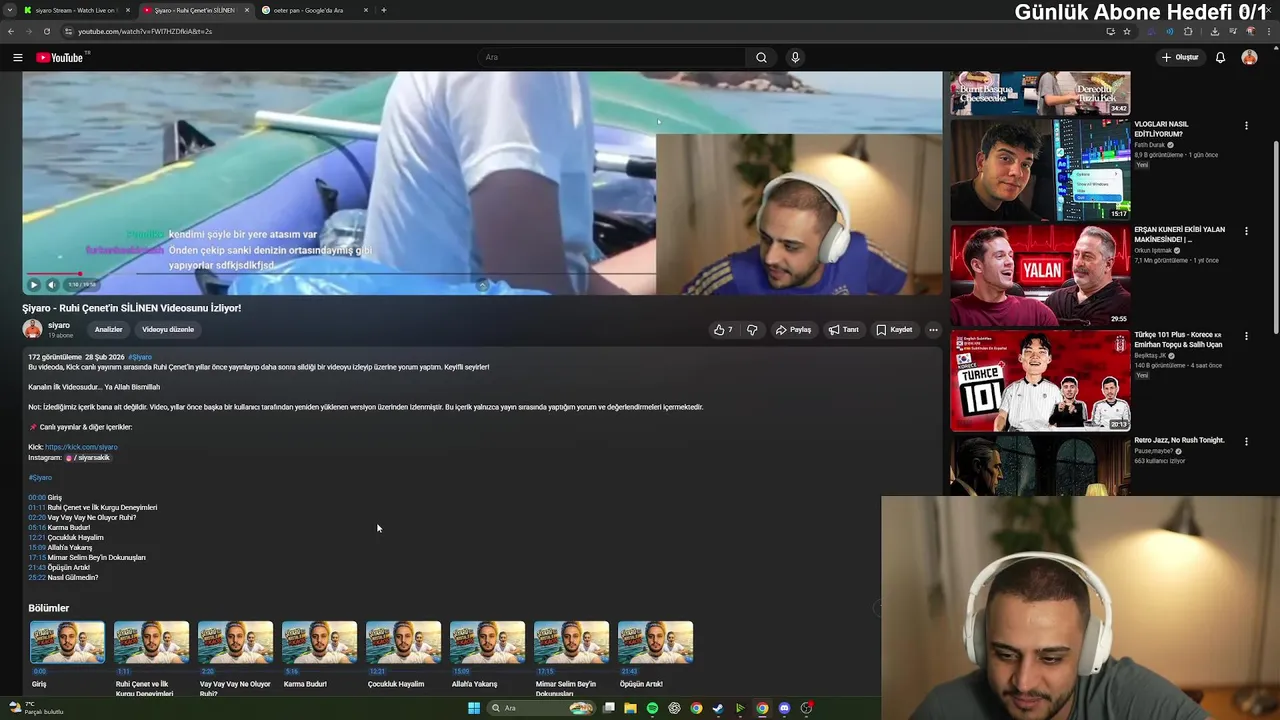Open the Chrome three-dot menu
1280x720 pixels.
[1270, 31]
